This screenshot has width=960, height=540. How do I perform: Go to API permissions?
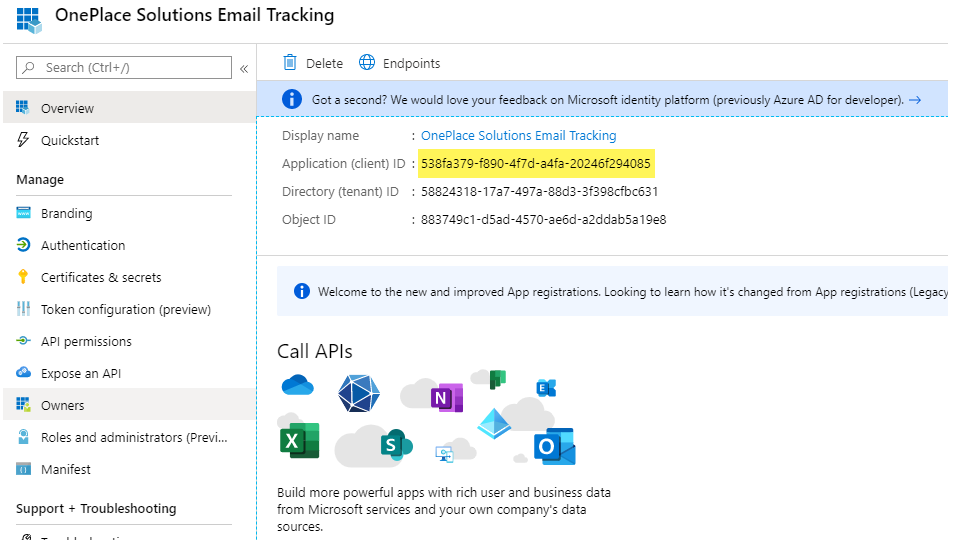[x=86, y=341]
